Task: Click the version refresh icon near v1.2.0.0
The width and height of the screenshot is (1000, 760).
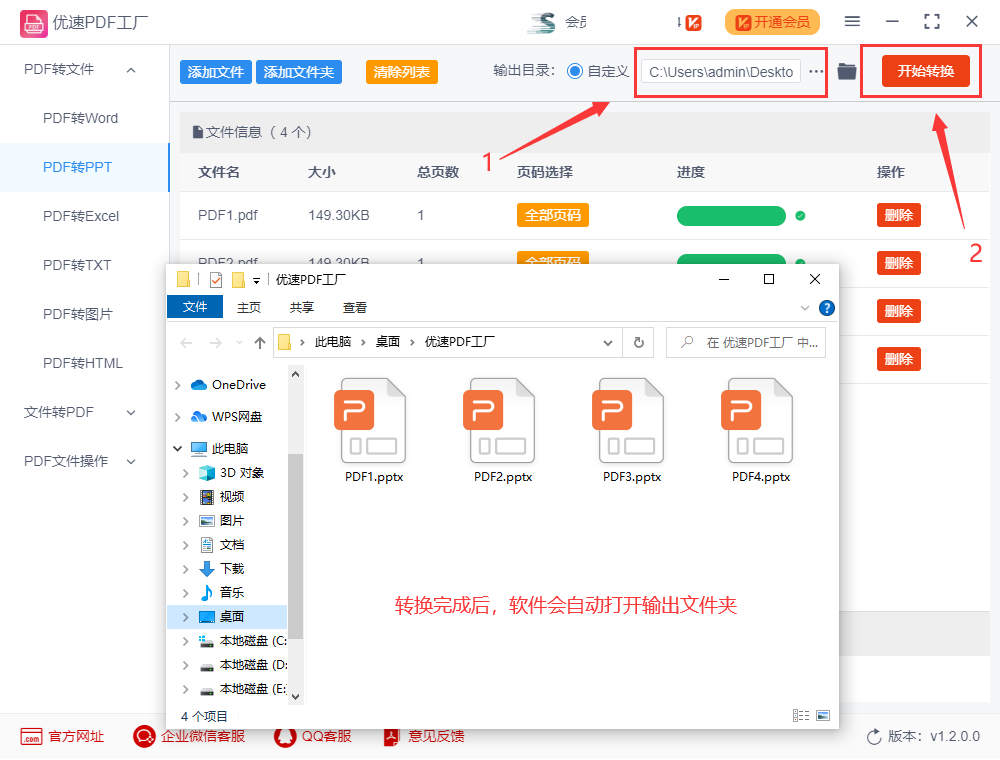Action: coord(874,737)
